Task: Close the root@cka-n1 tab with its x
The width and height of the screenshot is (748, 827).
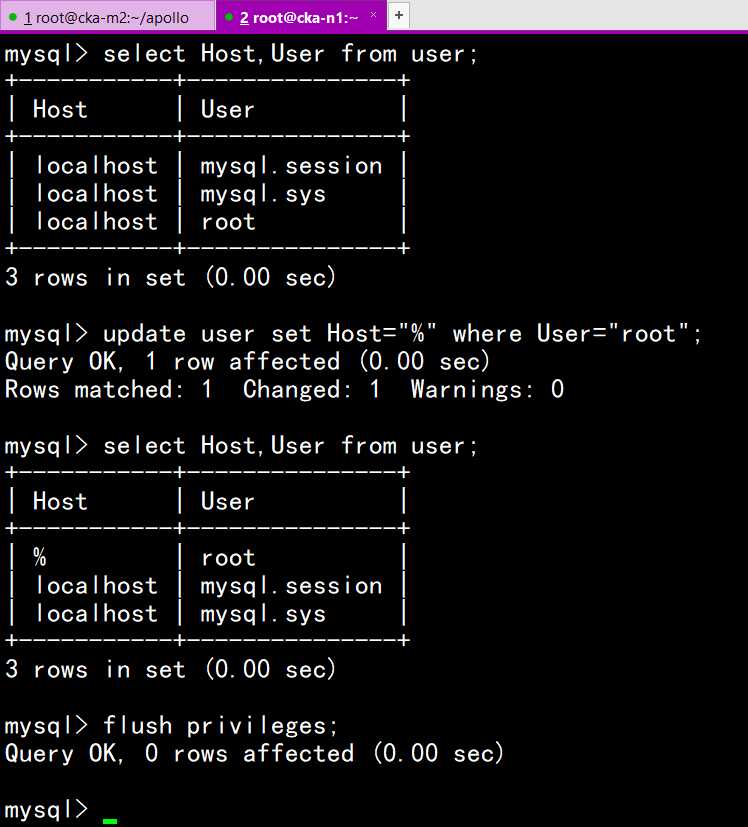Action: (x=373, y=15)
